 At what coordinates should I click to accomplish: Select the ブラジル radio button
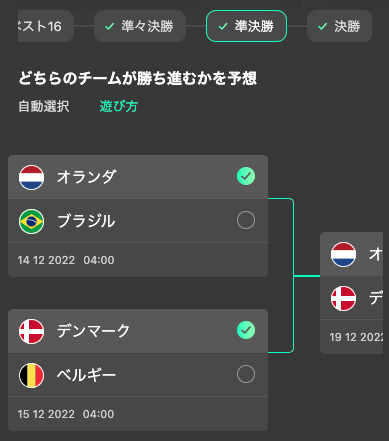coord(246,220)
